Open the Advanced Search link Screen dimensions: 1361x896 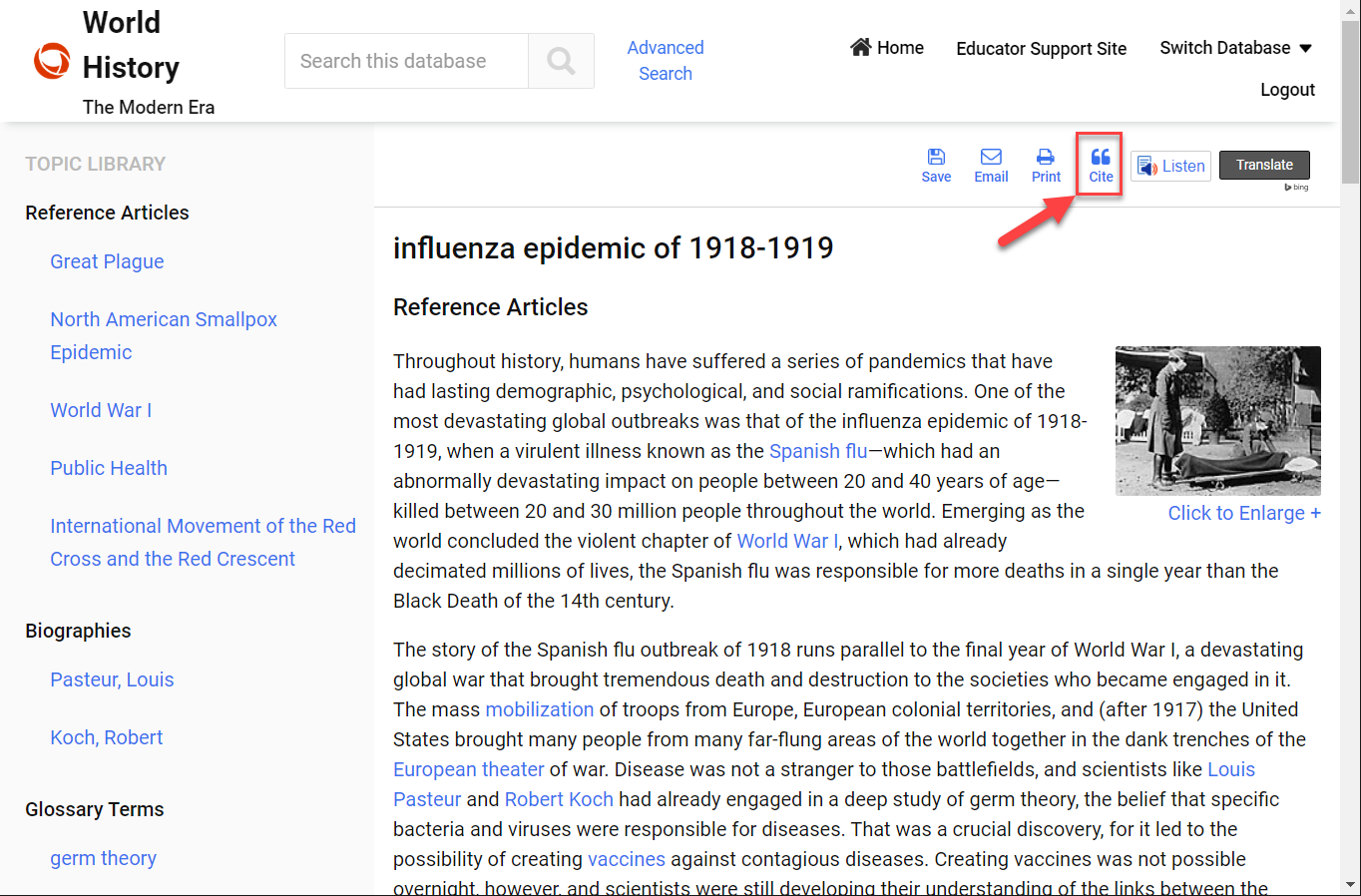tap(666, 61)
